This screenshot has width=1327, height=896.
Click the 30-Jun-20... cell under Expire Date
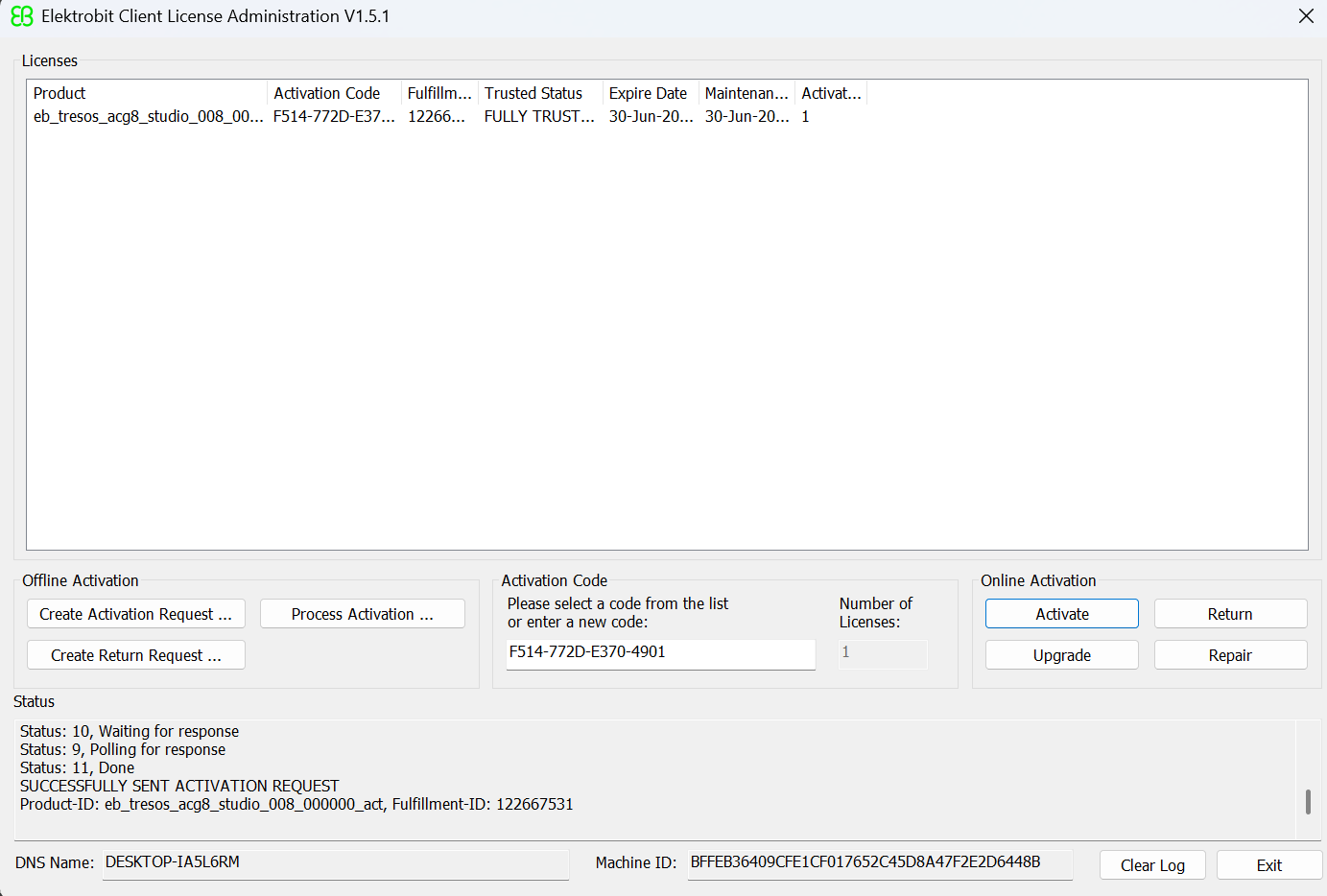(651, 116)
